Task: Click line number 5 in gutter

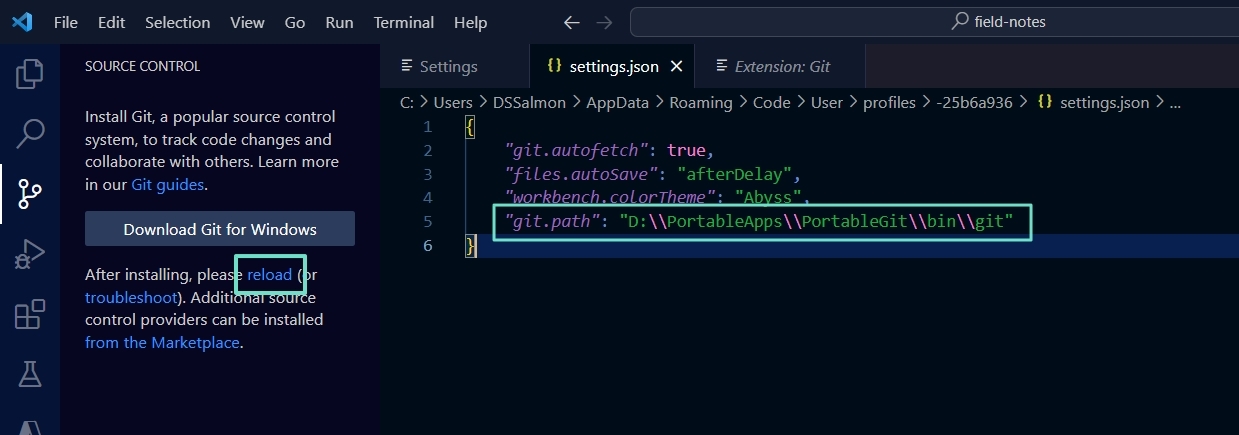Action: tap(428, 221)
